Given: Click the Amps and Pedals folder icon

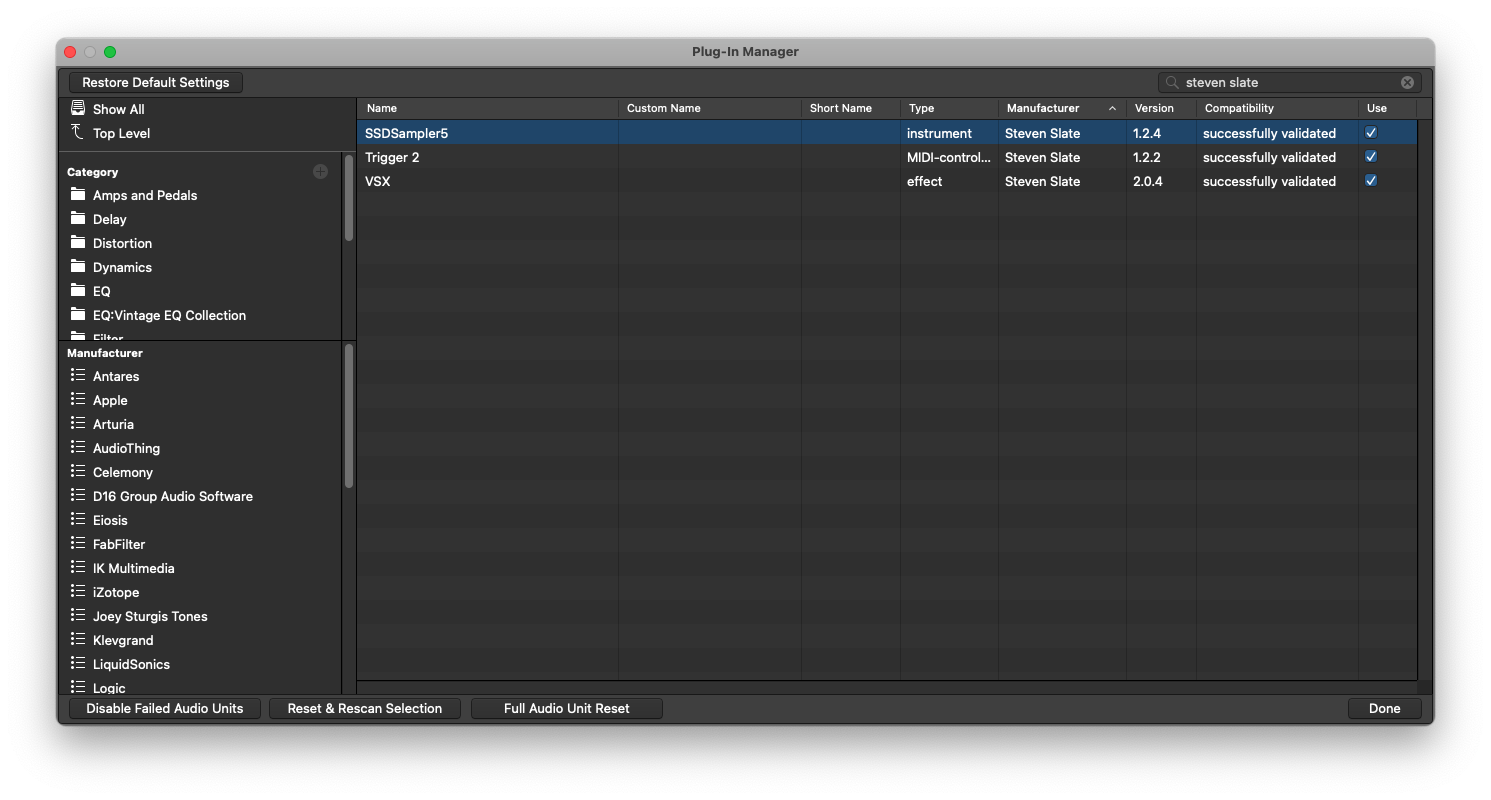Looking at the screenshot, I should pyautogui.click(x=78, y=194).
